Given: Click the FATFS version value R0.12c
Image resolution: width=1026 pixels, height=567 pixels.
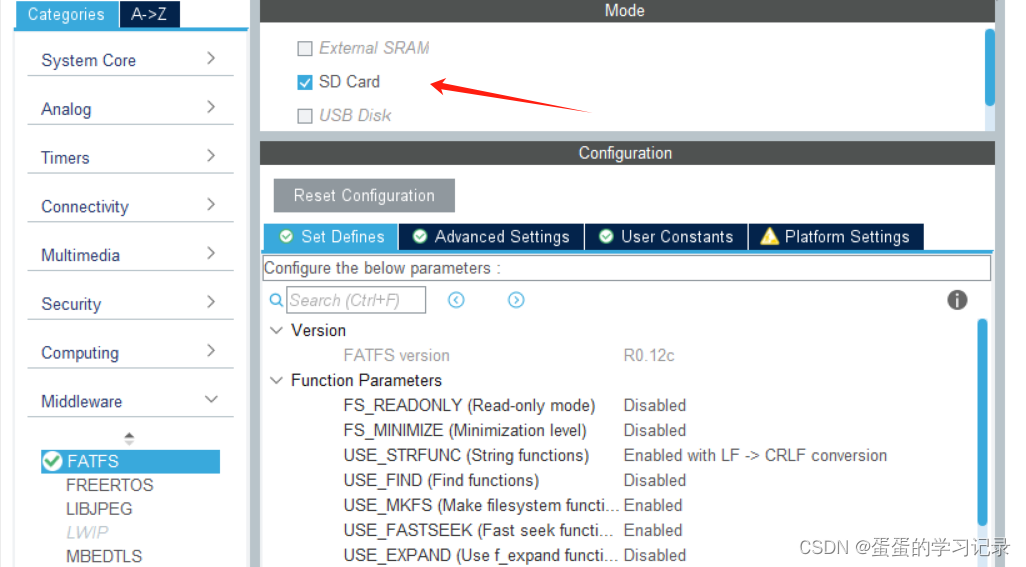Looking at the screenshot, I should coord(648,355).
